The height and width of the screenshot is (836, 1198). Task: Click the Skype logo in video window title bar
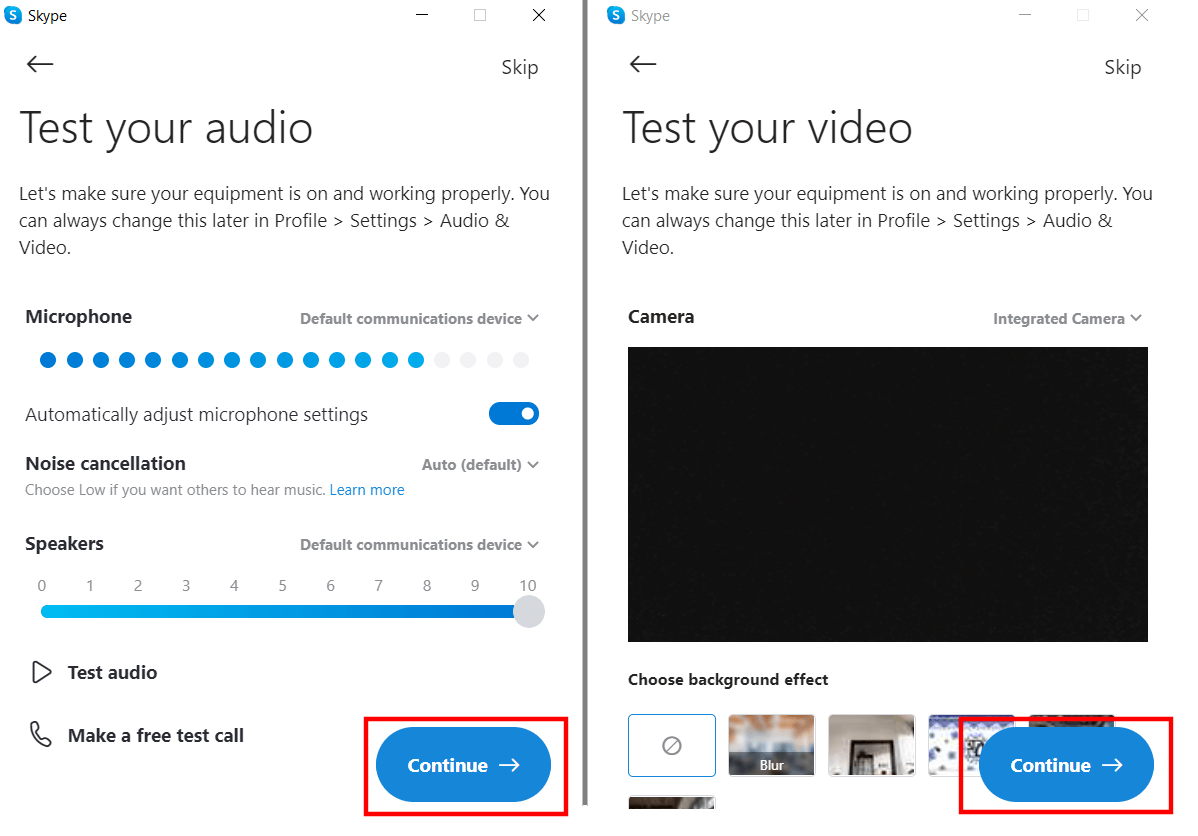pyautogui.click(x=616, y=15)
